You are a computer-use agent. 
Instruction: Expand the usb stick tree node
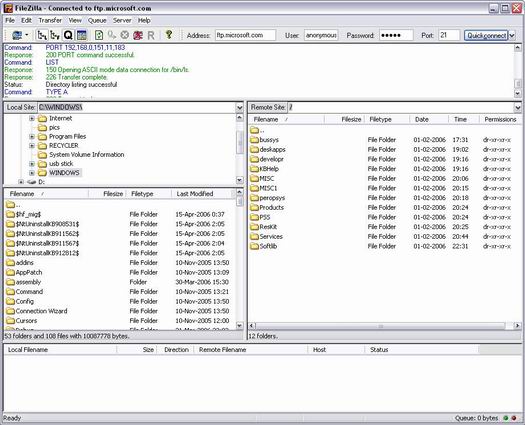(x=32, y=163)
